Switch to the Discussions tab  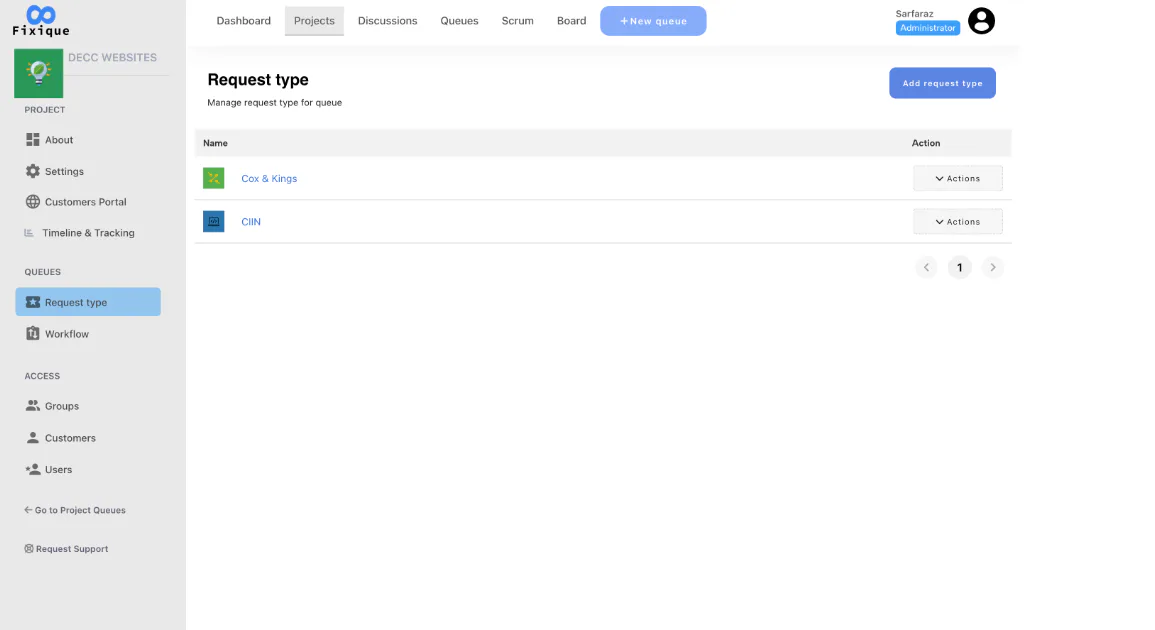(387, 21)
